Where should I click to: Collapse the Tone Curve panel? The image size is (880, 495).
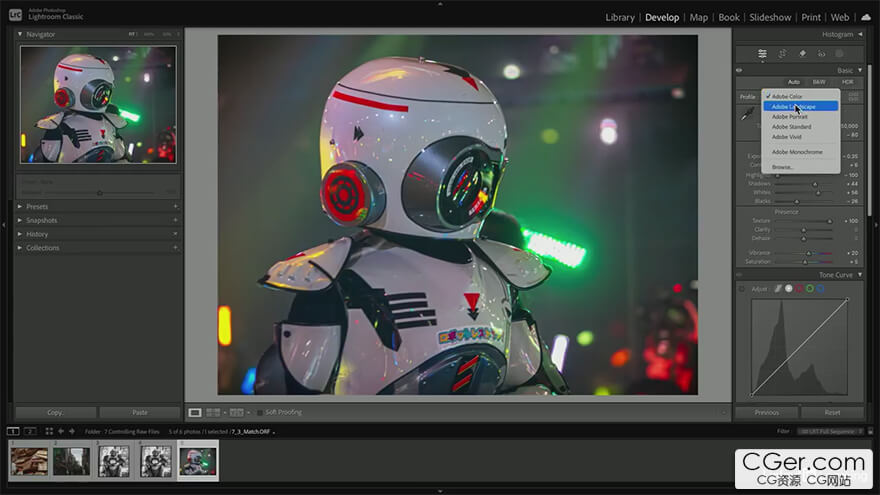[859, 275]
